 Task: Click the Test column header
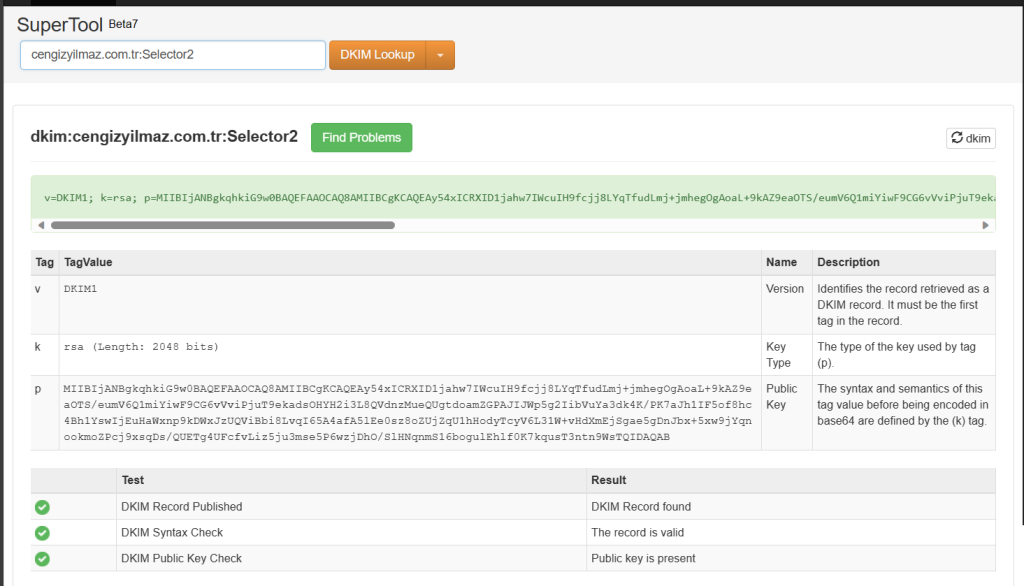pyautogui.click(x=133, y=481)
